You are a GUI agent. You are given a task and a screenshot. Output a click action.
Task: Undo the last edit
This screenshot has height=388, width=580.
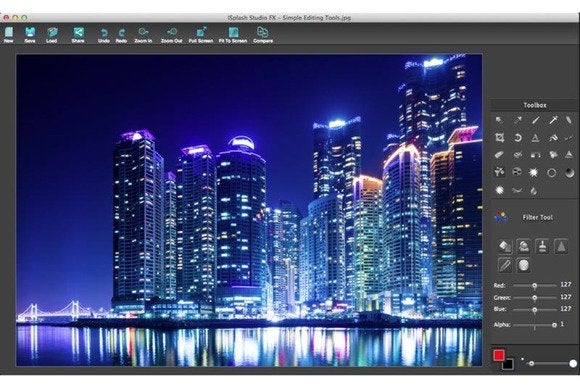104,36
